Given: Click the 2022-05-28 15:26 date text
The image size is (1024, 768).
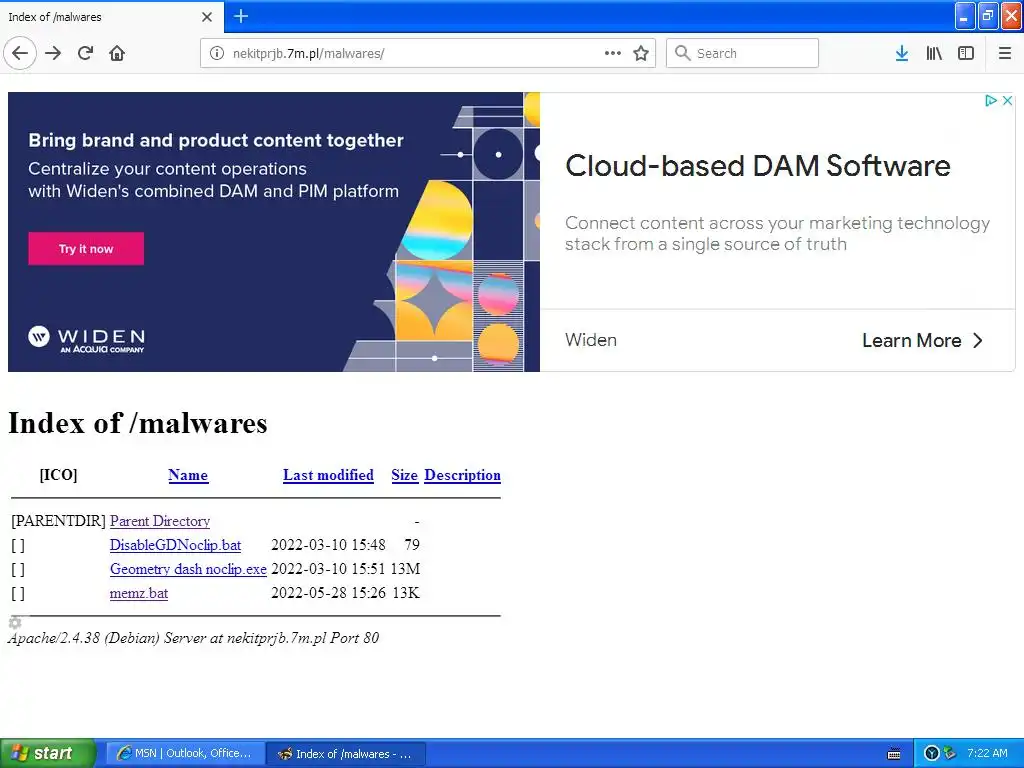Looking at the screenshot, I should pyautogui.click(x=328, y=594).
